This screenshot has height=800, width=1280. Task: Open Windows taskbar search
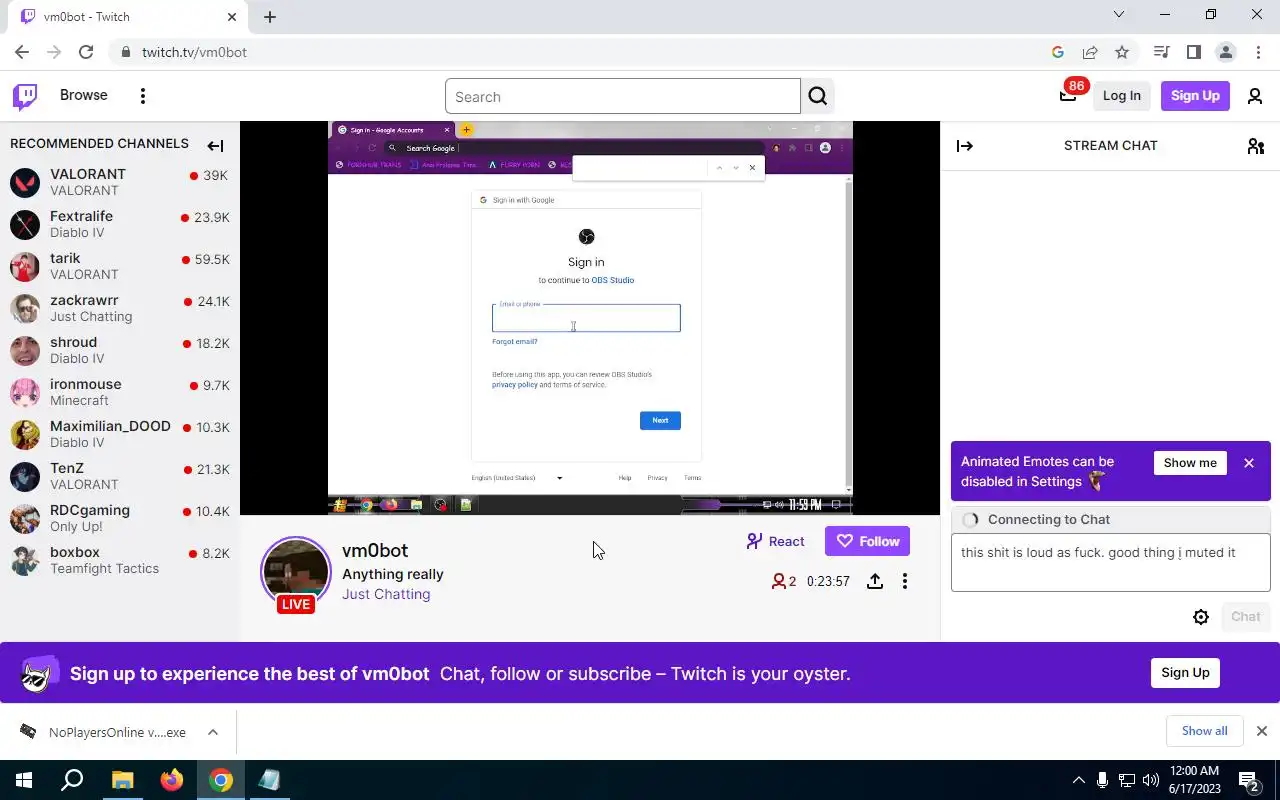72,780
